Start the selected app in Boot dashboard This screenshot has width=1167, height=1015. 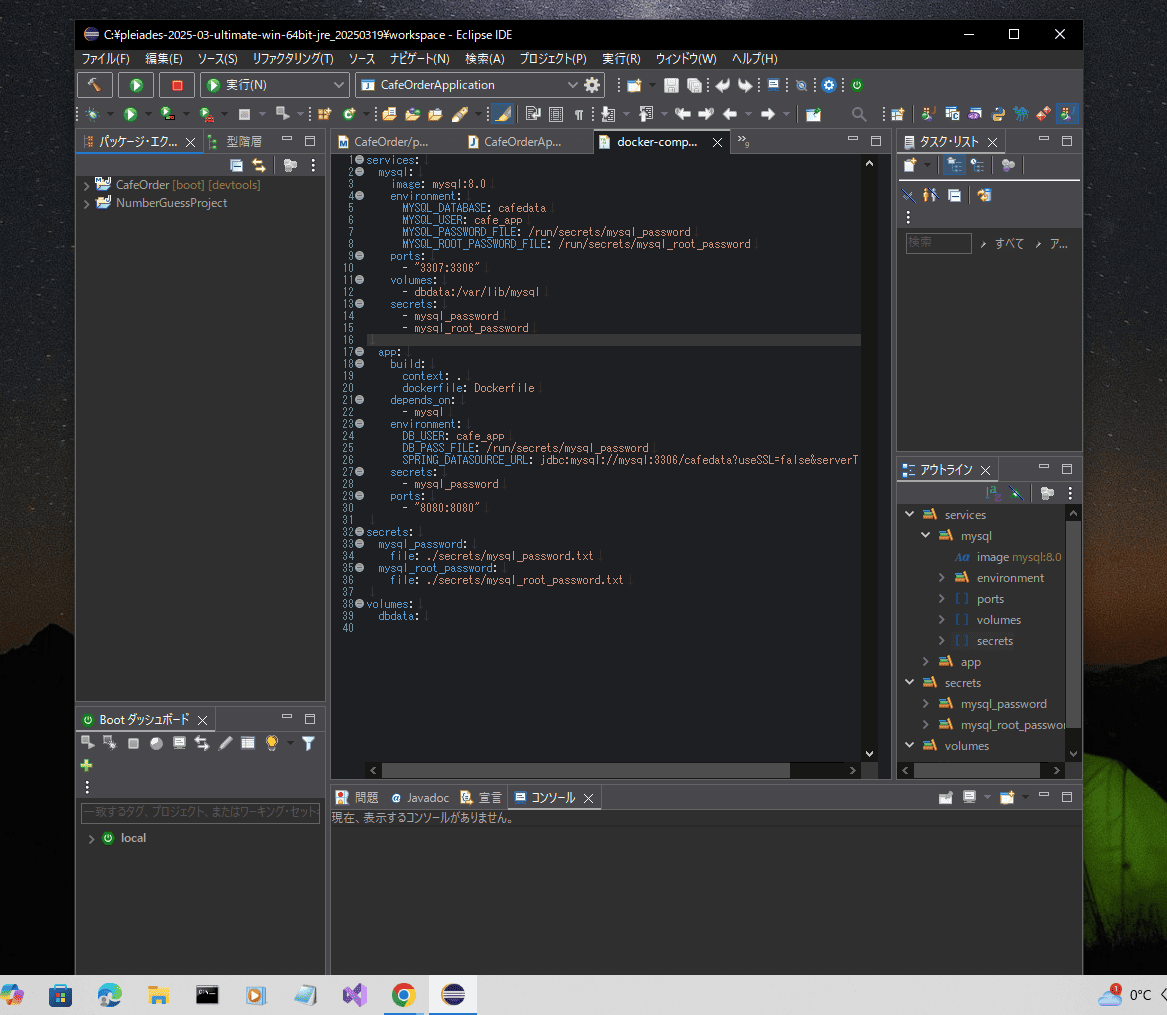pyautogui.click(x=87, y=742)
